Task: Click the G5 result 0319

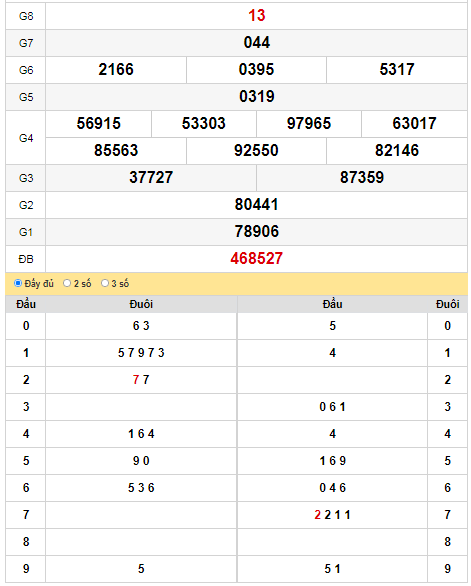Action: (x=256, y=96)
